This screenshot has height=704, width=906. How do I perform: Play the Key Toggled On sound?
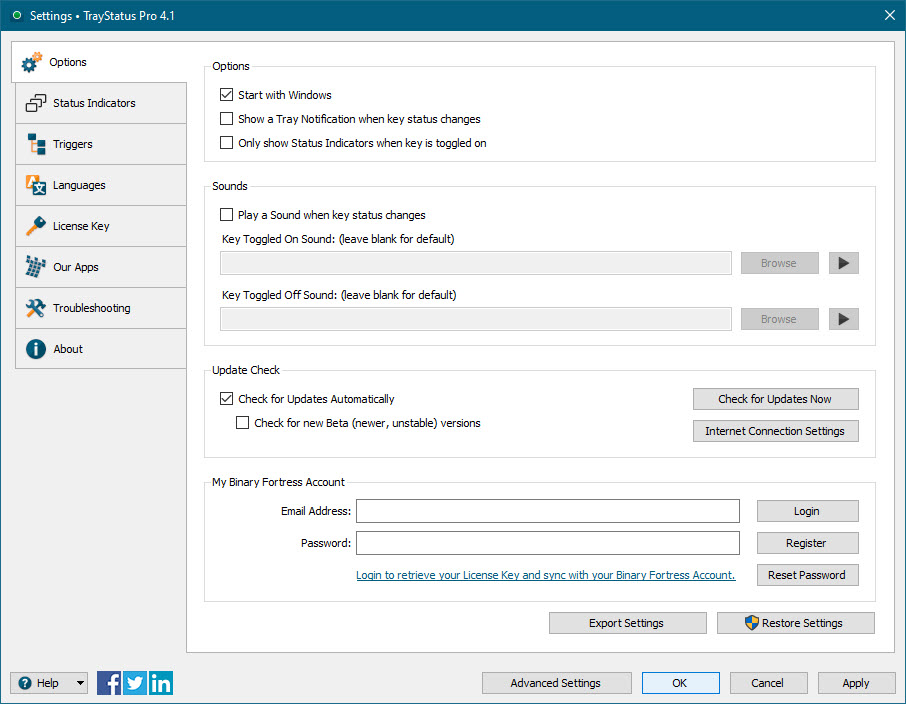pos(844,263)
